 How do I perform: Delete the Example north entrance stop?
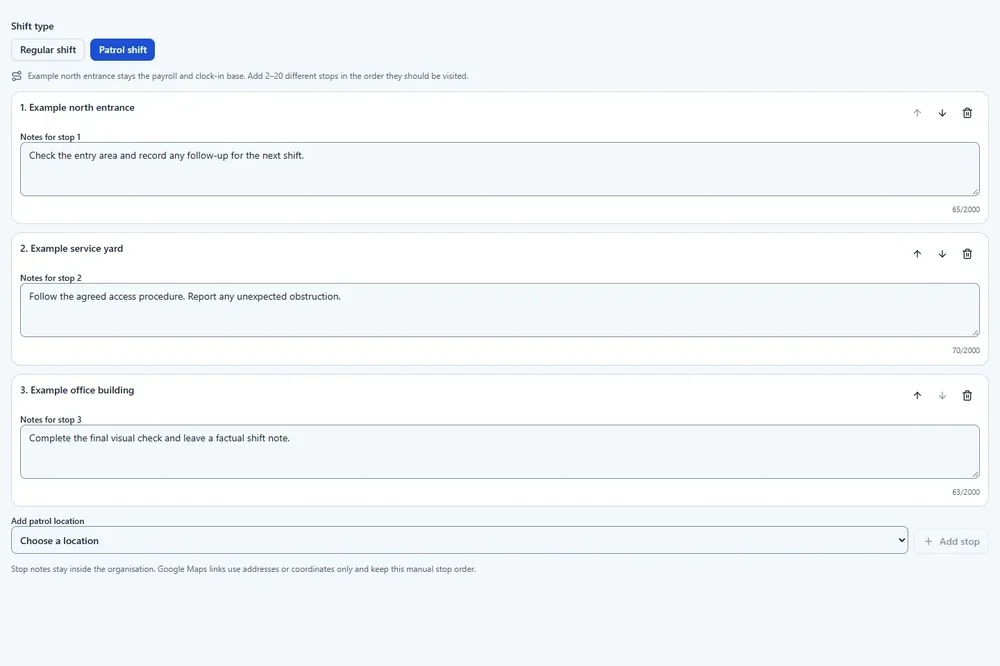pos(967,113)
